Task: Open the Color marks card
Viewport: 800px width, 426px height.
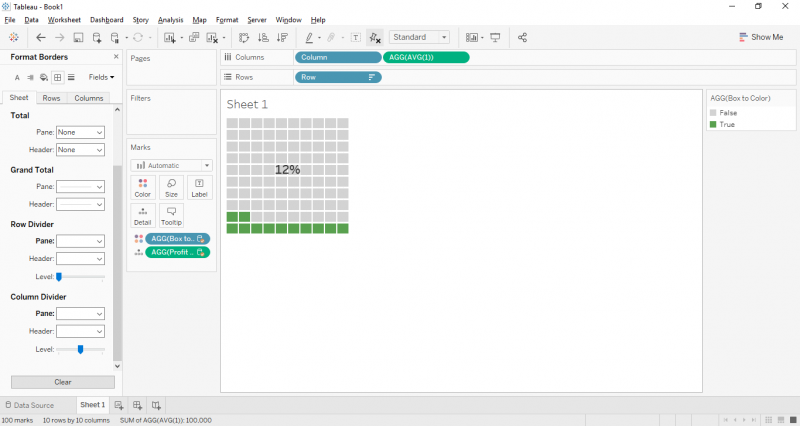Action: click(143, 187)
